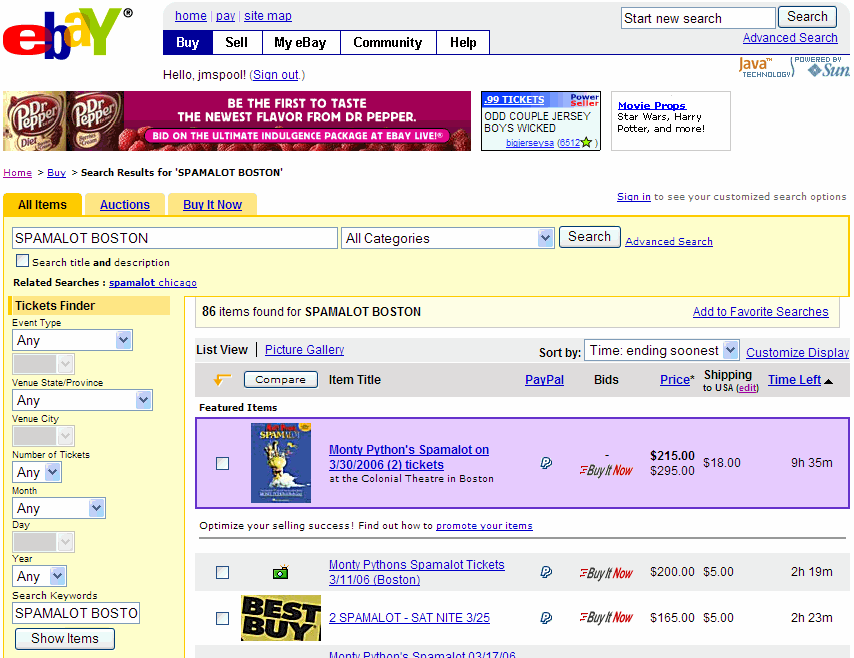Open the Help navigation tab

click(463, 42)
